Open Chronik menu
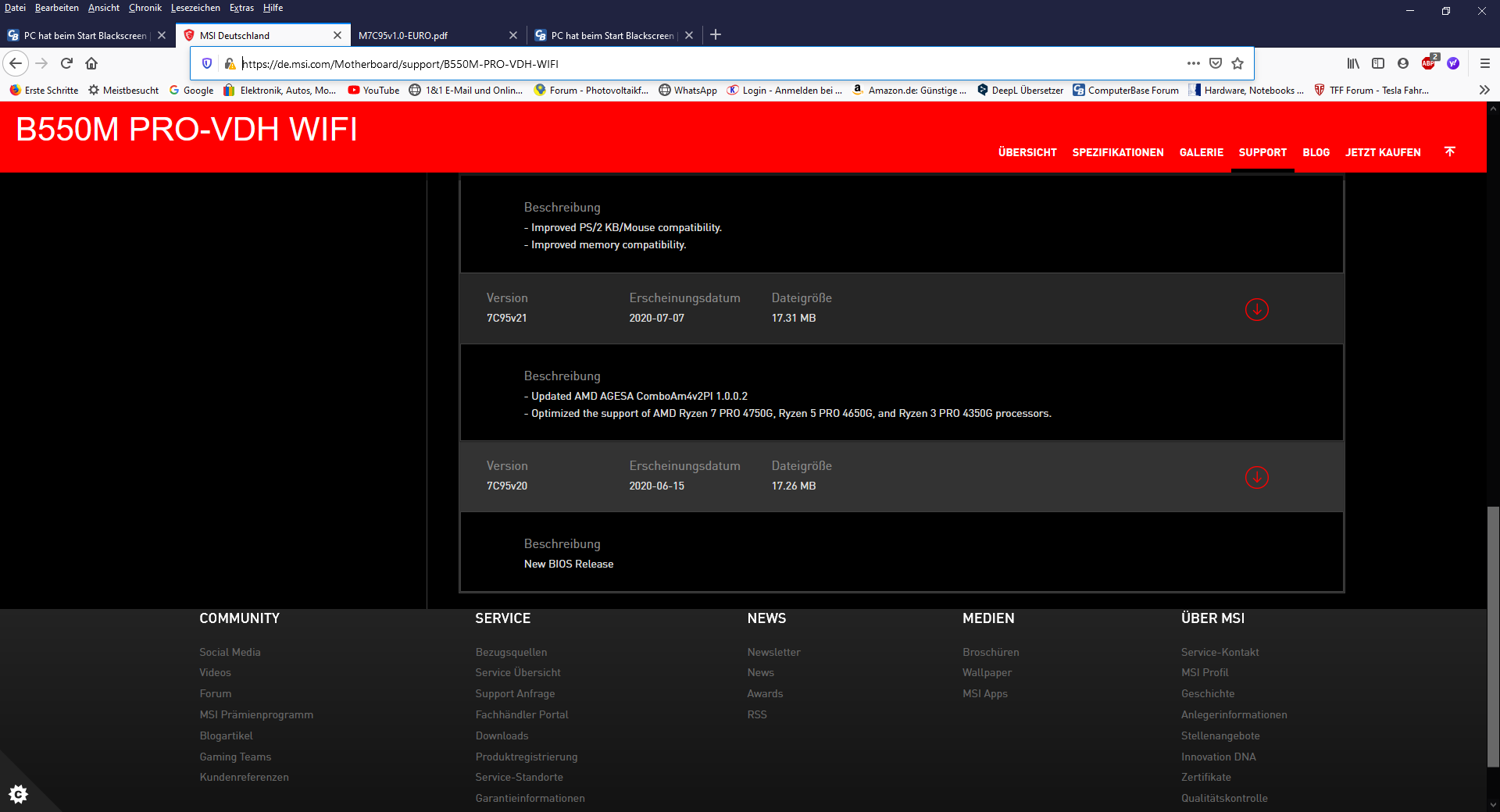 pos(145,8)
